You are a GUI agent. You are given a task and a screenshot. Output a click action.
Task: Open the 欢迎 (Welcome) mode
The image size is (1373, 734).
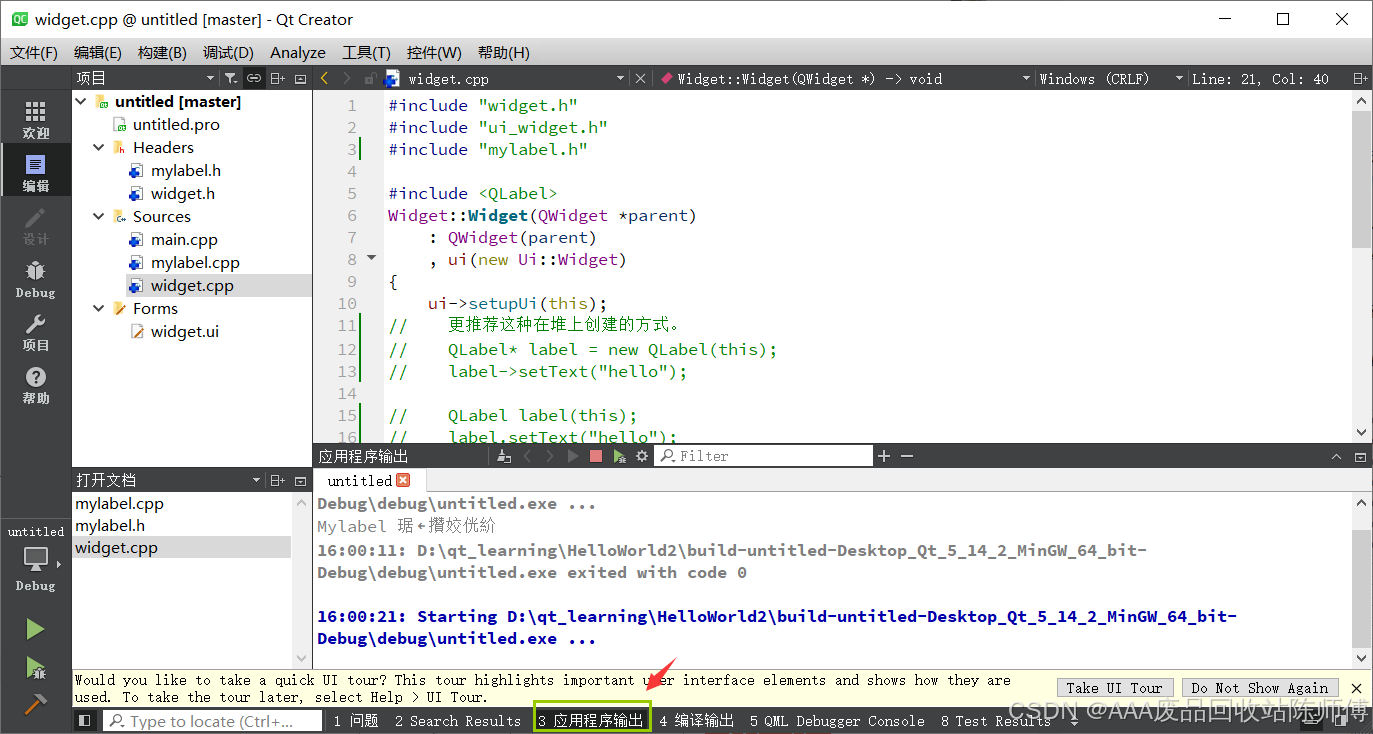coord(35,120)
